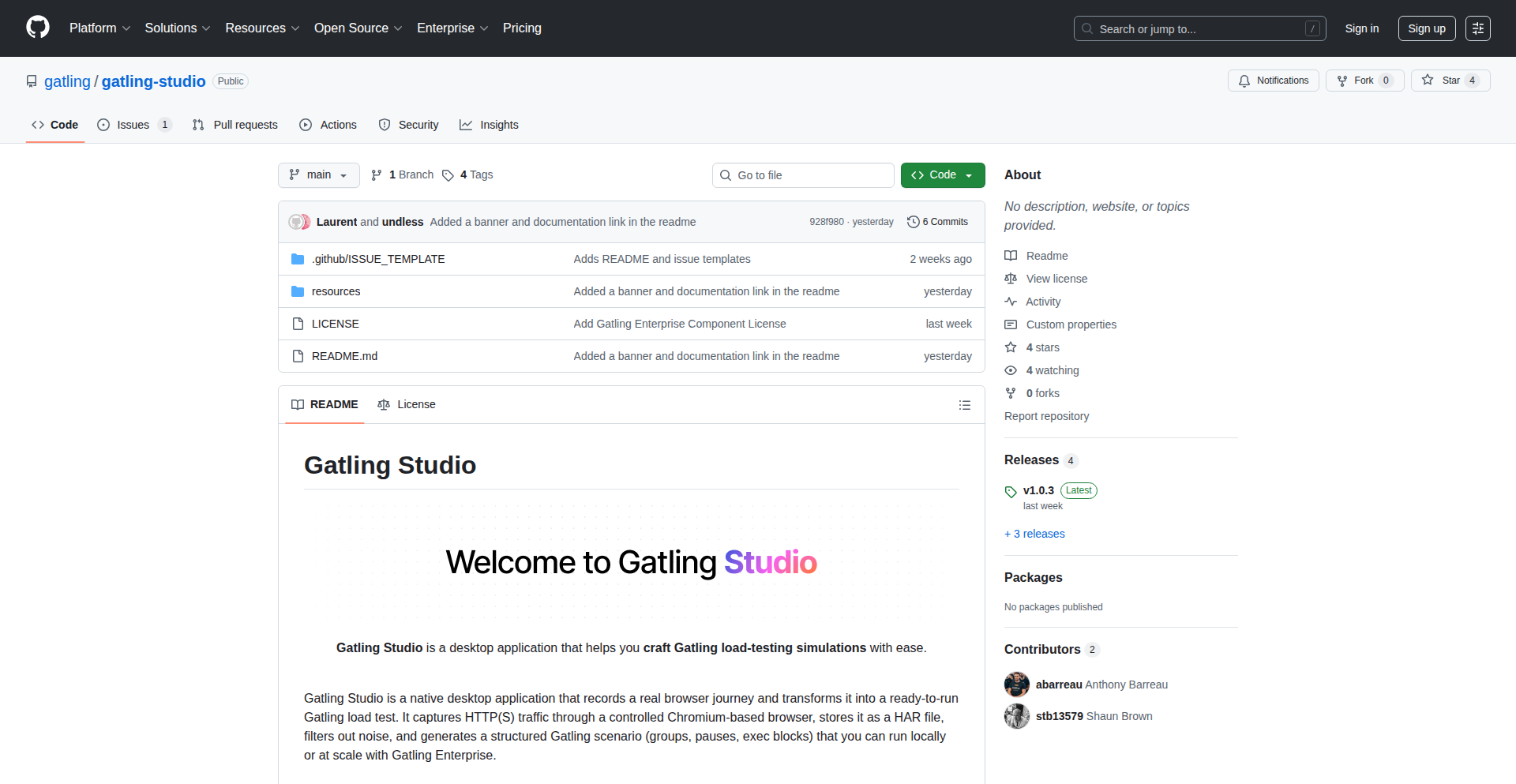Image resolution: width=1516 pixels, height=784 pixels.
Task: Star the repository using the star icon
Action: tap(1428, 80)
